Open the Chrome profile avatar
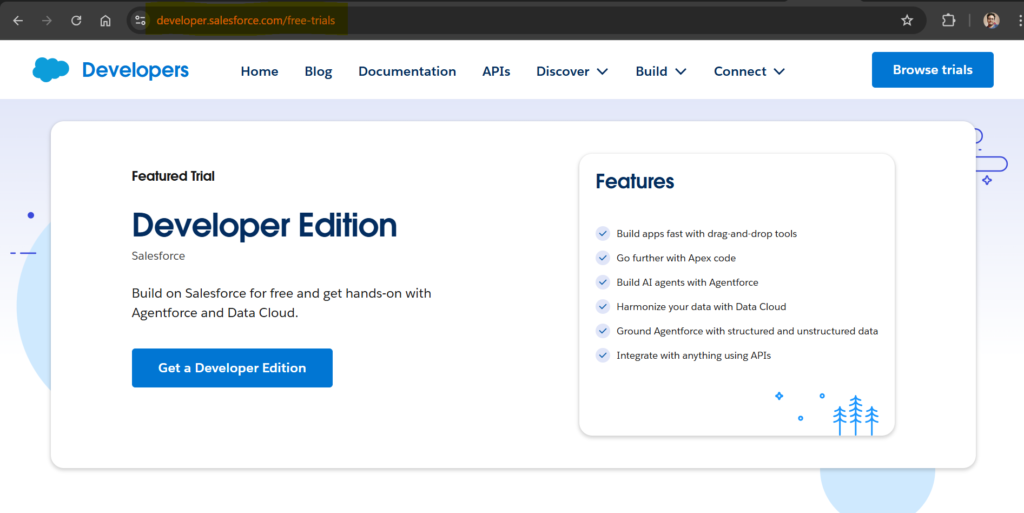Viewport: 1024px width, 513px height. tap(991, 21)
